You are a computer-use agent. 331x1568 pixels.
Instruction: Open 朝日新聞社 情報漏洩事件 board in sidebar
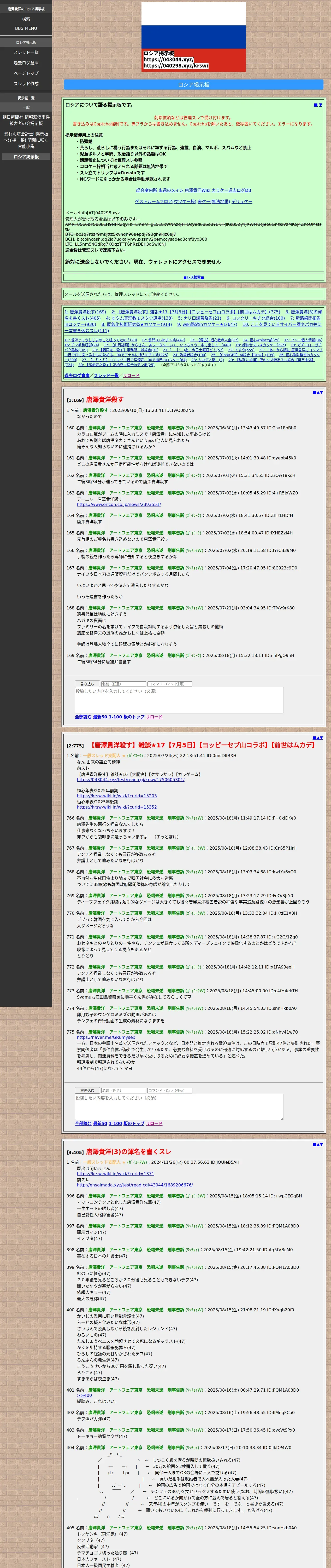click(26, 120)
